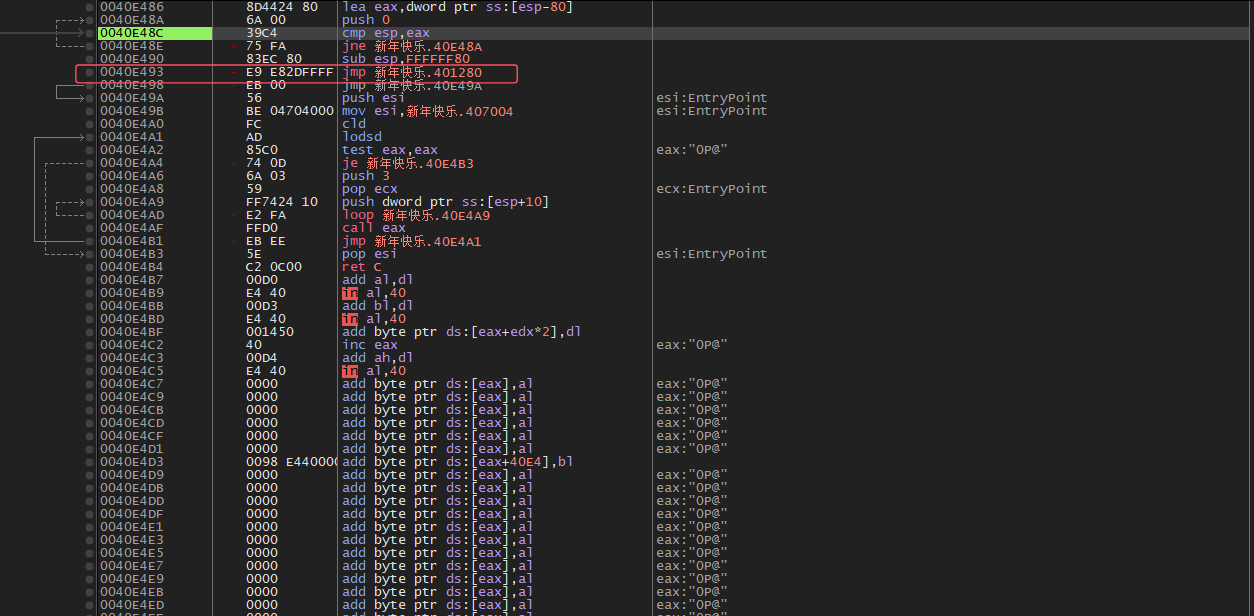The image size is (1254, 616).
Task: Click esi:EntryPoint comment on pop esi row
Action: point(712,254)
